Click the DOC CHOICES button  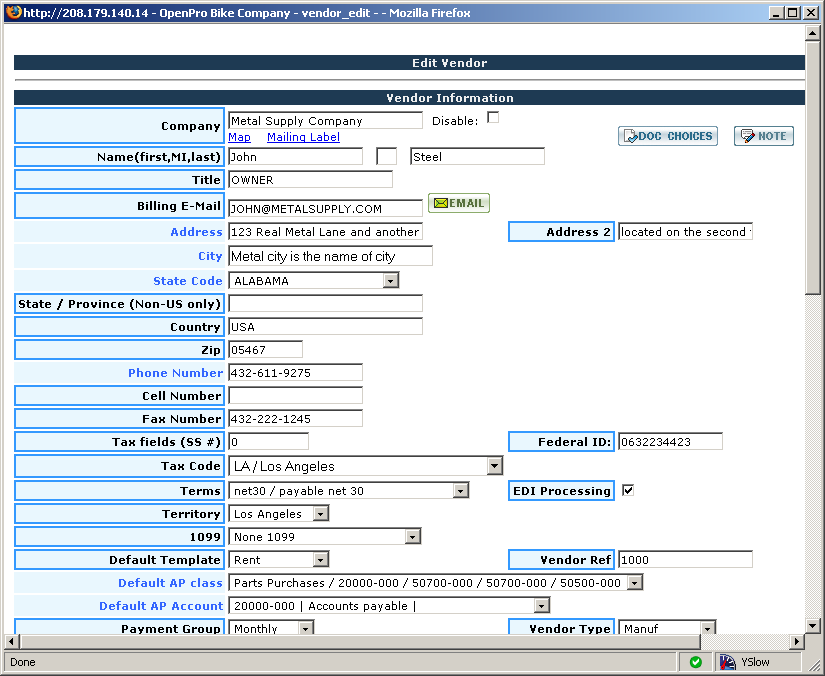tap(667, 136)
